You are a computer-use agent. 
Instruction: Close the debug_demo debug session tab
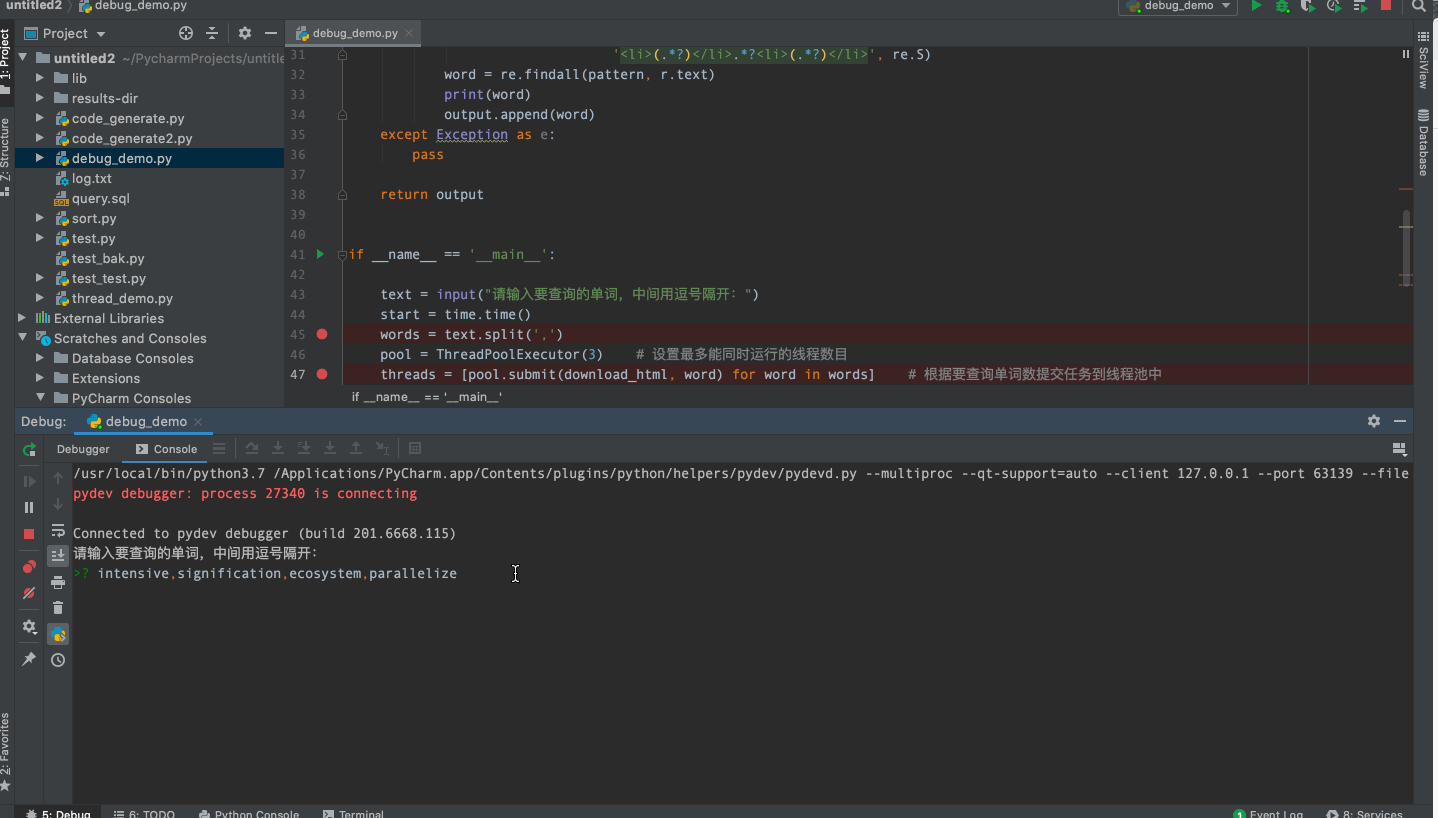tap(198, 422)
